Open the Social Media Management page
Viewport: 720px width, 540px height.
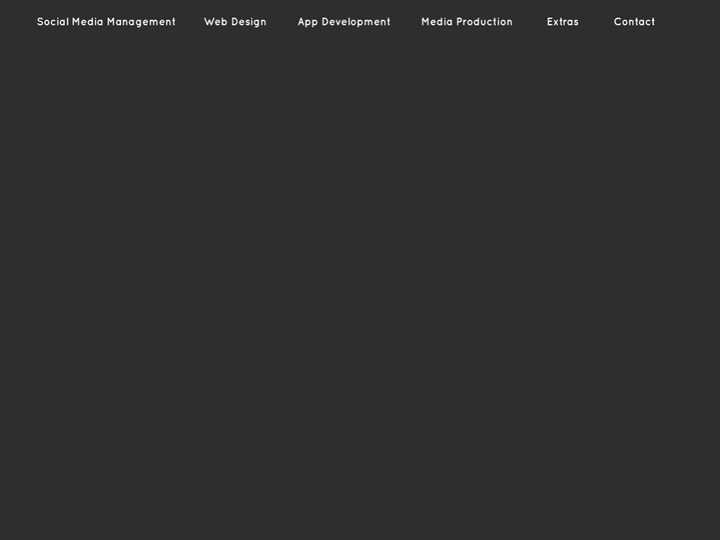pyautogui.click(x=106, y=22)
